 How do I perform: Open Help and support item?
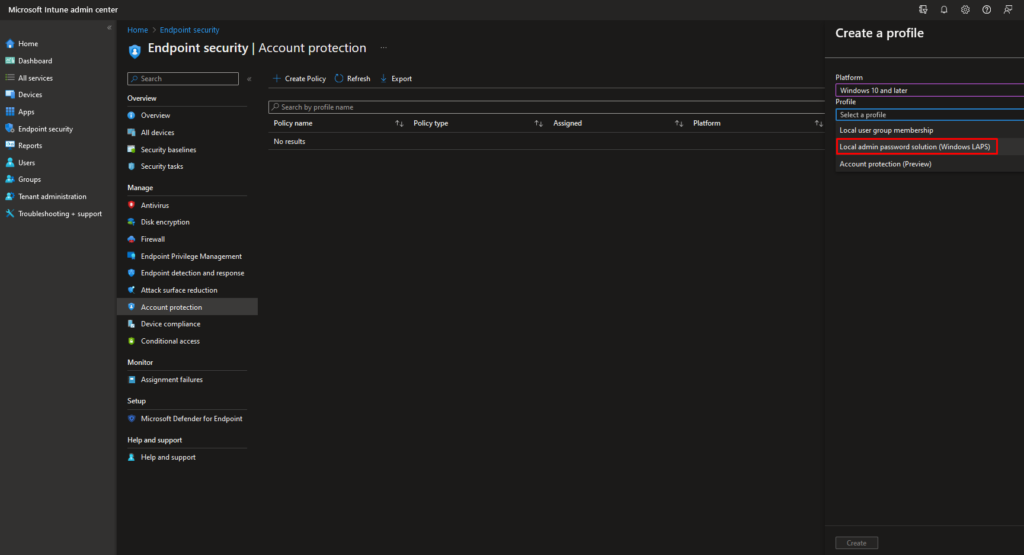[x=168, y=457]
